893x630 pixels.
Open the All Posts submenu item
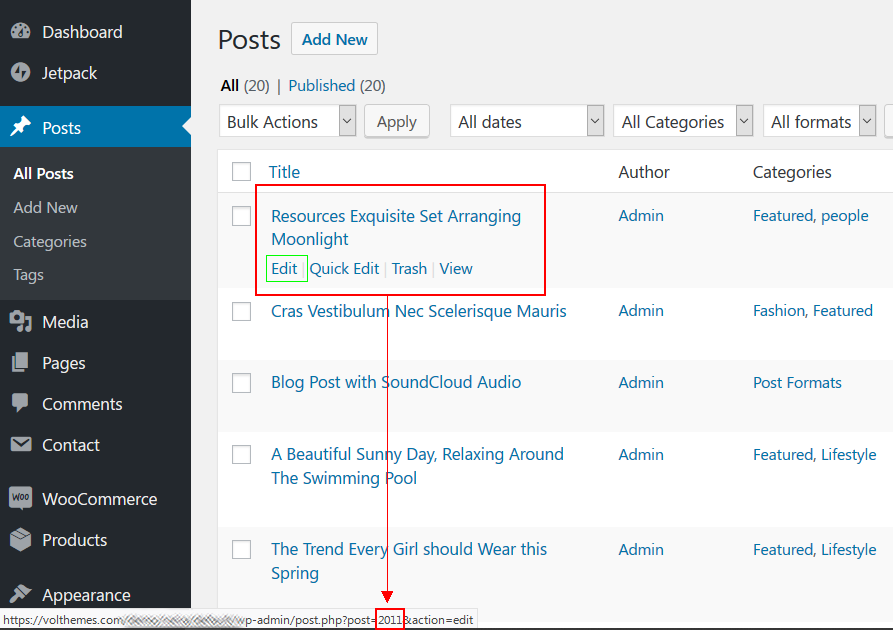pyautogui.click(x=43, y=173)
